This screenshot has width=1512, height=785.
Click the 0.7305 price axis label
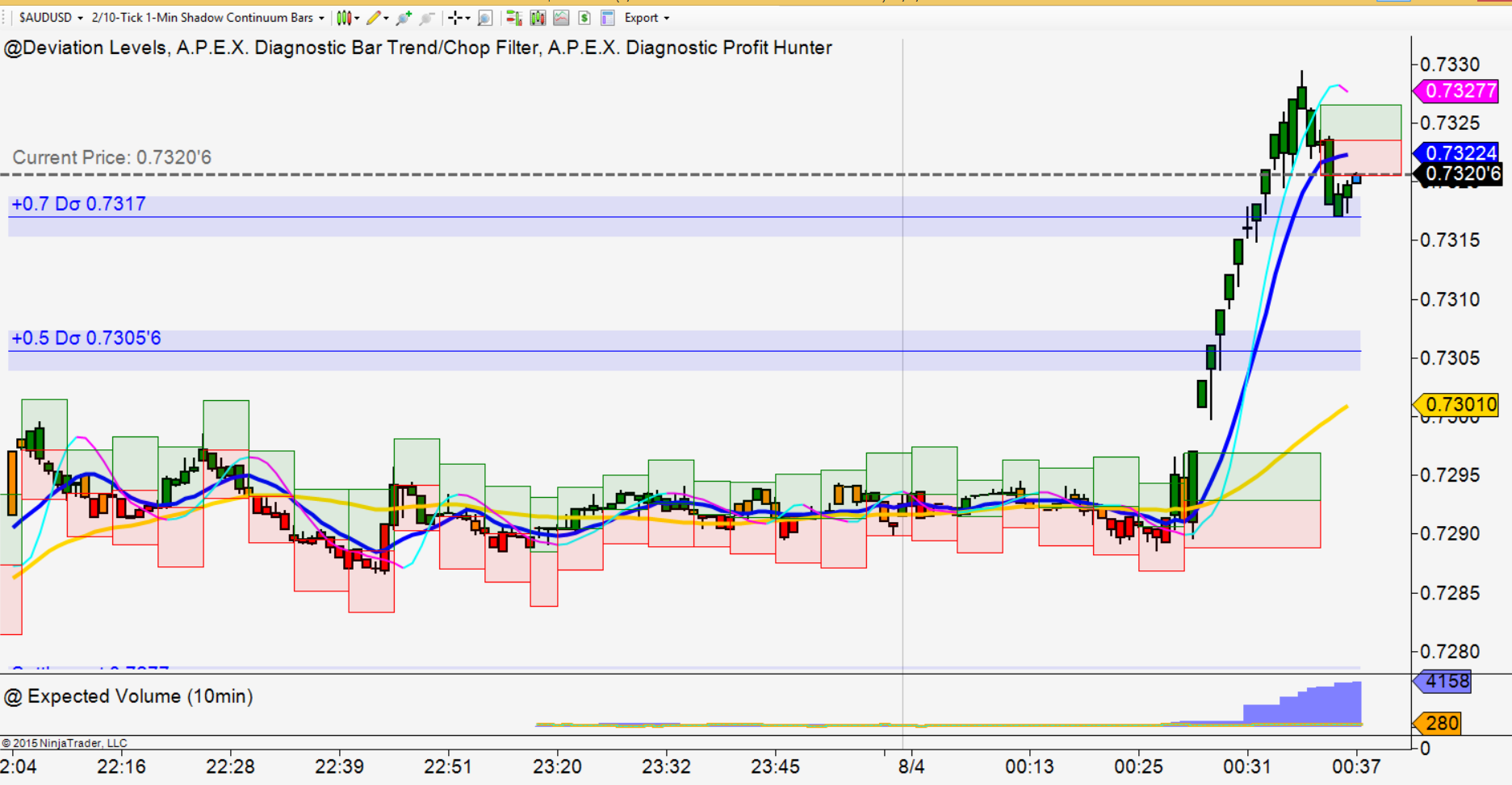1450,358
